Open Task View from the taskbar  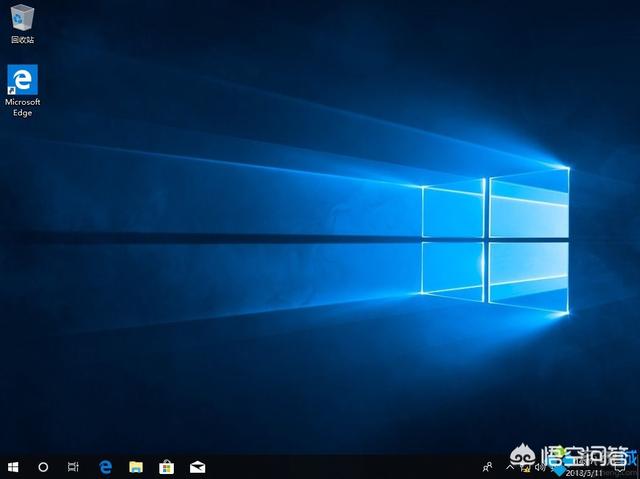(73, 467)
